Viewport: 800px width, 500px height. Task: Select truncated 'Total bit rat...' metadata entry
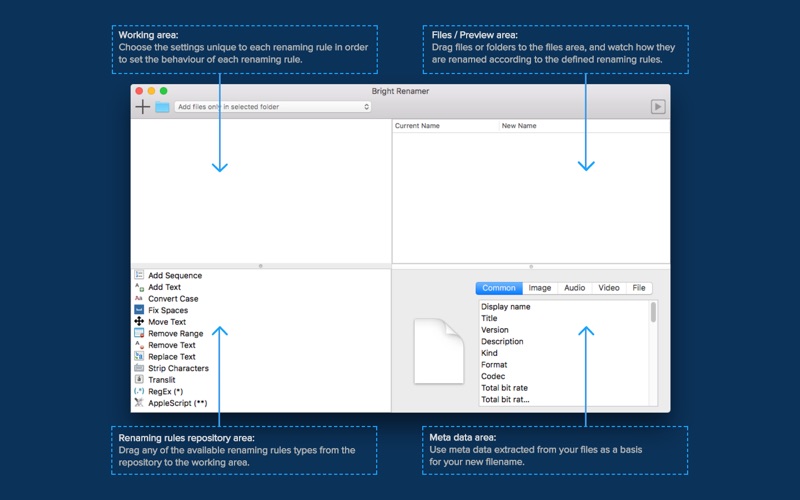click(x=505, y=399)
